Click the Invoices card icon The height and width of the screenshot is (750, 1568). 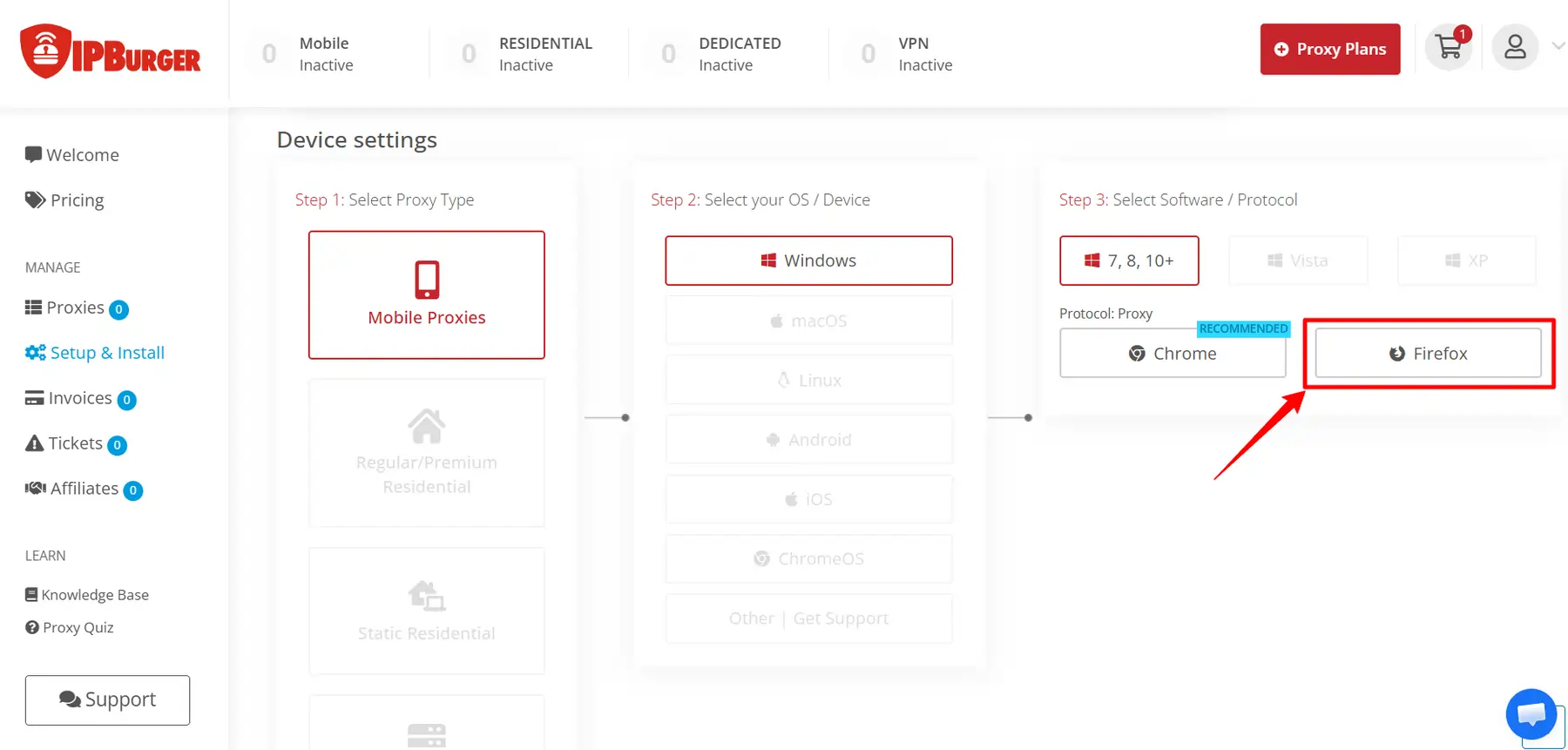tap(34, 398)
